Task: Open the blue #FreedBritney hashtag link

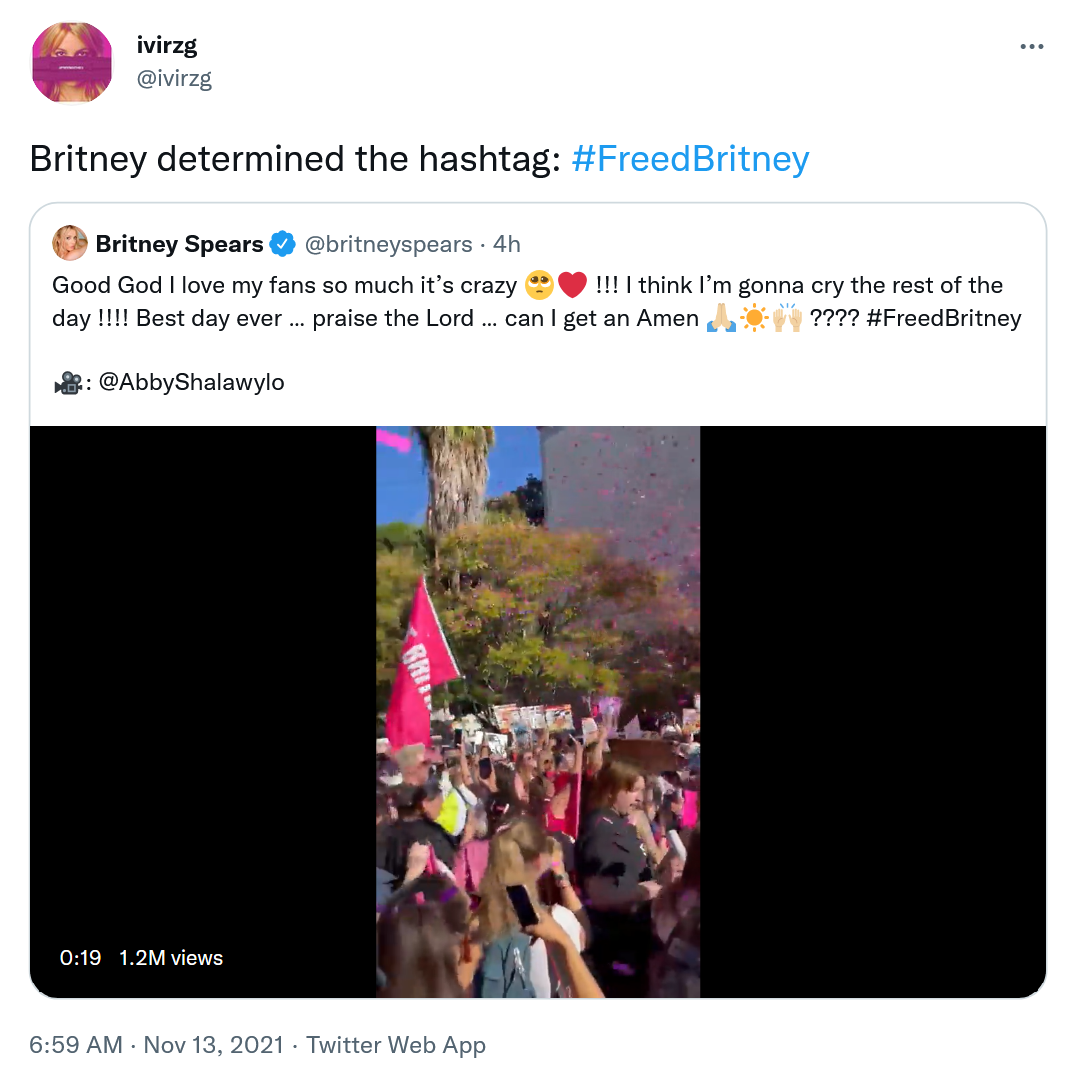Action: tap(690, 159)
